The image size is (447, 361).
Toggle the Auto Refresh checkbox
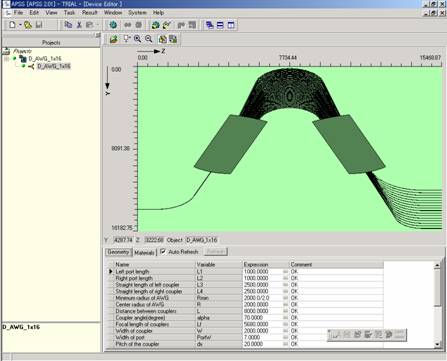(163, 251)
